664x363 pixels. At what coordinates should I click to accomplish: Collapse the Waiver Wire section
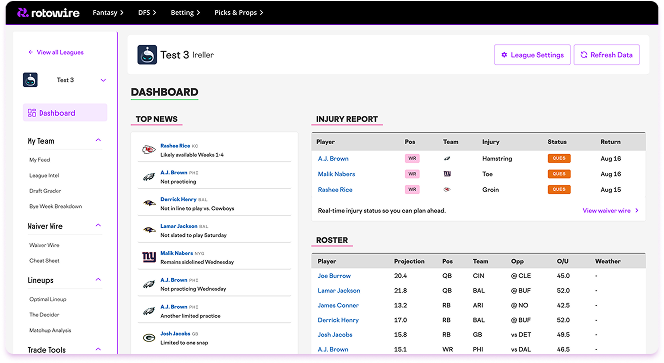[x=98, y=225]
